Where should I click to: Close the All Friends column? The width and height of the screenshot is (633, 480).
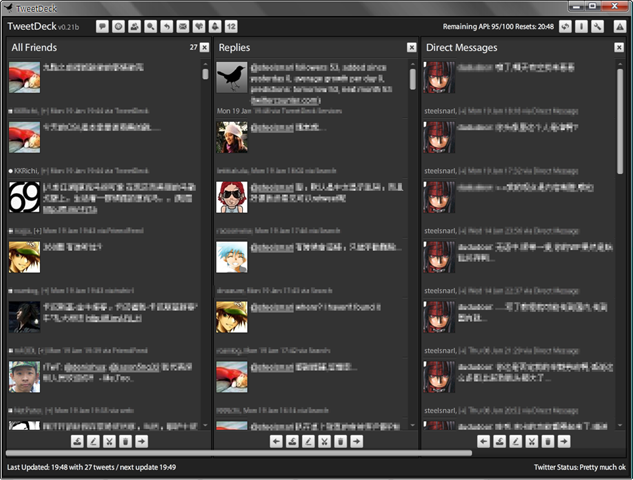[205, 48]
